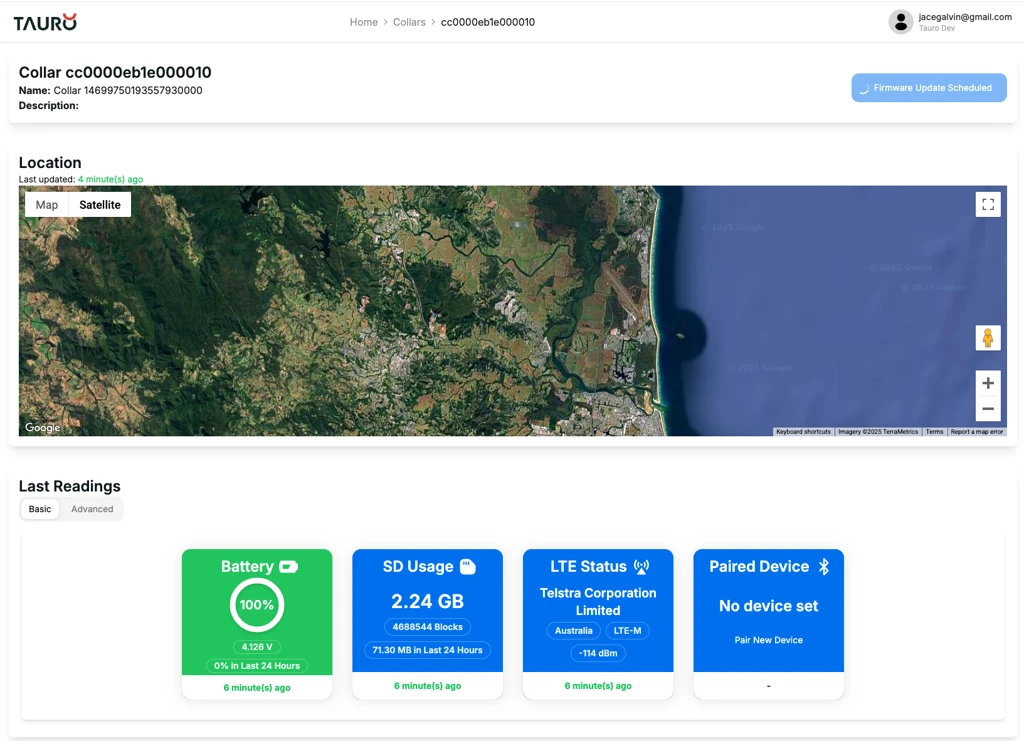Click the LTE antenna signal icon
Viewport: 1024px width, 741px height.
(x=641, y=567)
